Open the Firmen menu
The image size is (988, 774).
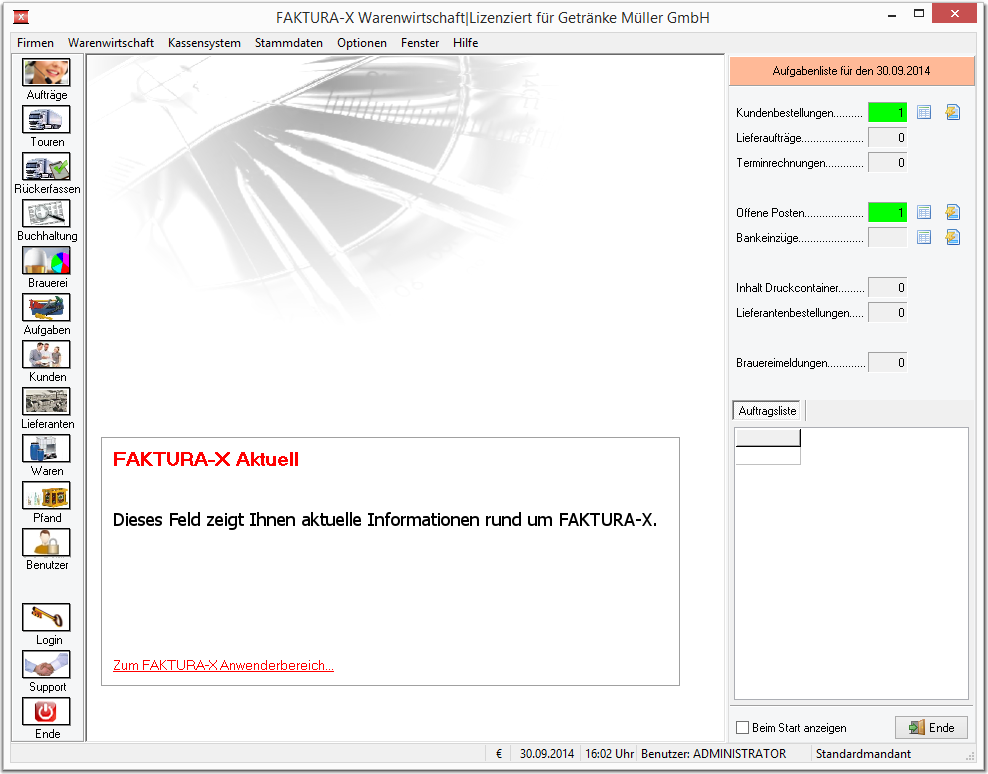click(35, 43)
